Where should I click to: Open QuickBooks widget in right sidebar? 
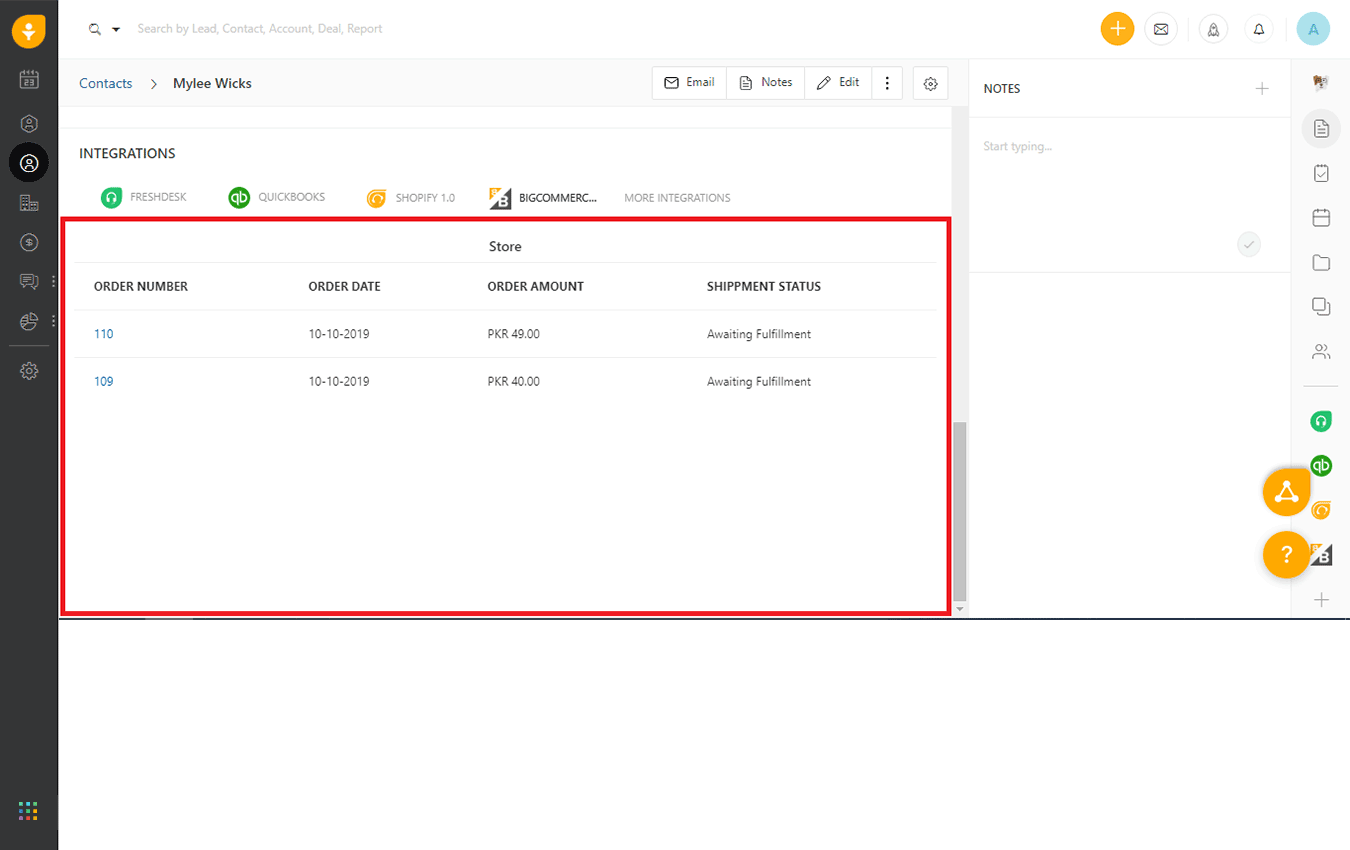tap(1321, 465)
